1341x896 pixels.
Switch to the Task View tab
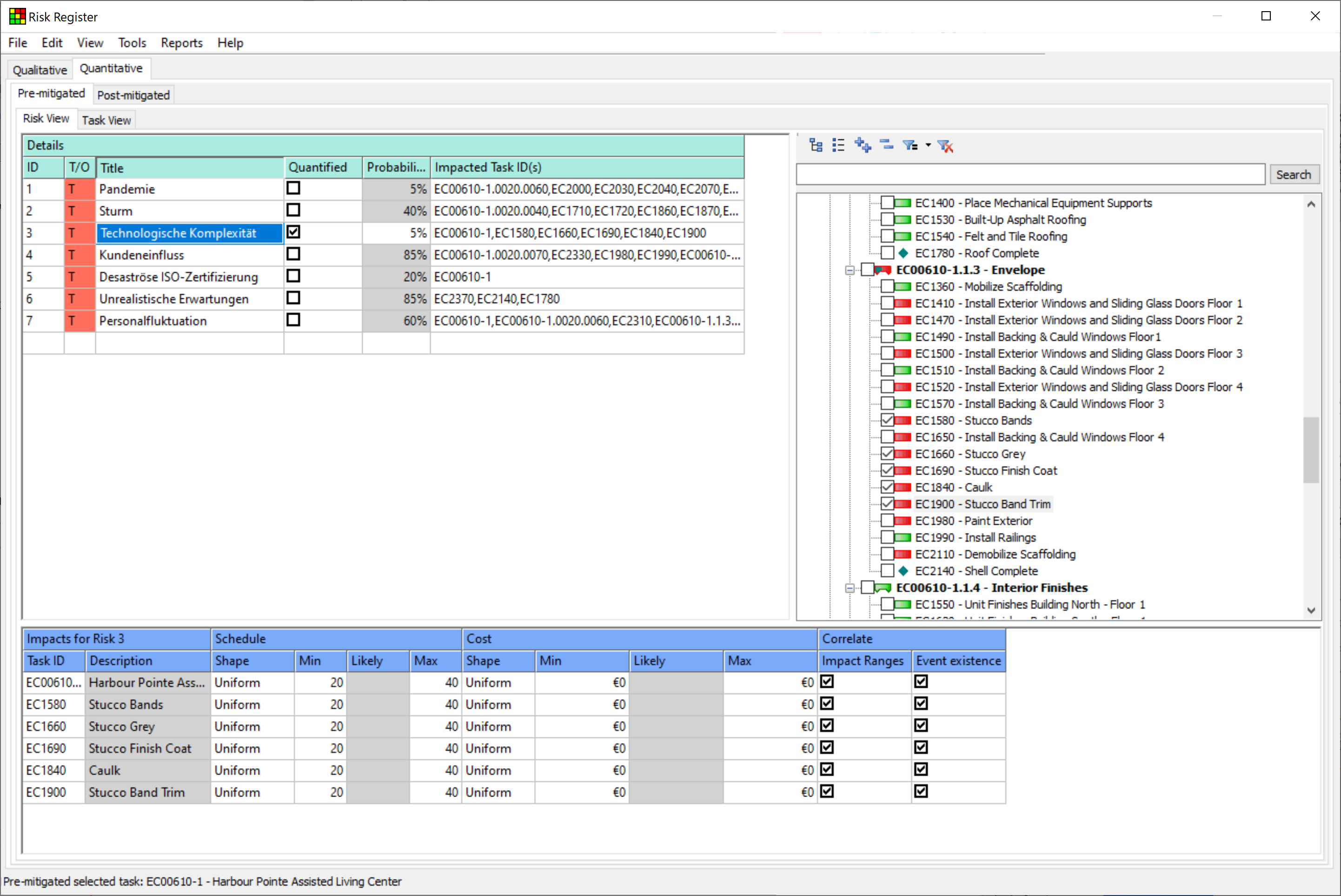click(x=106, y=120)
